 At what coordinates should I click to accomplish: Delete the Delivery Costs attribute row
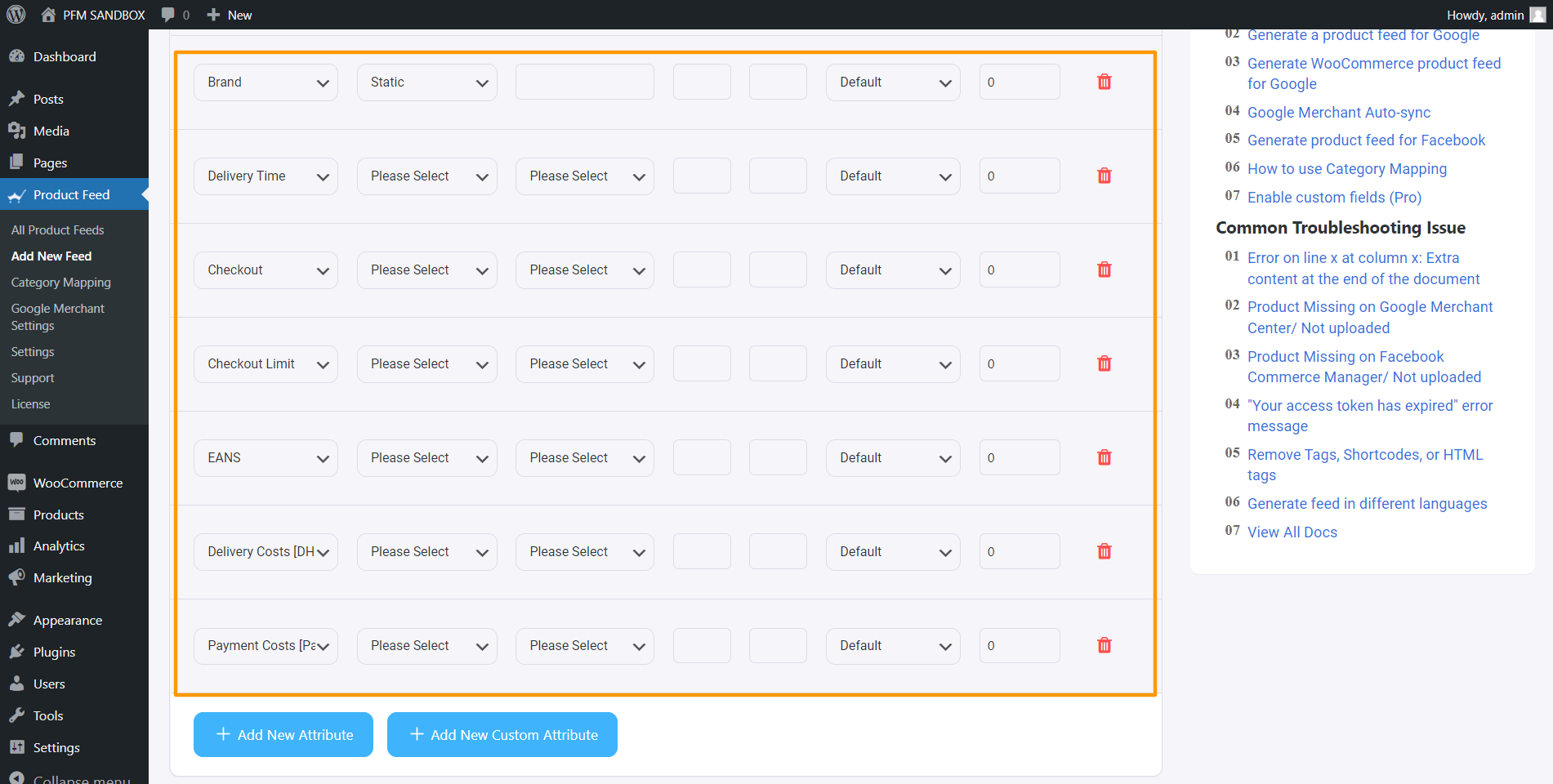1104,551
